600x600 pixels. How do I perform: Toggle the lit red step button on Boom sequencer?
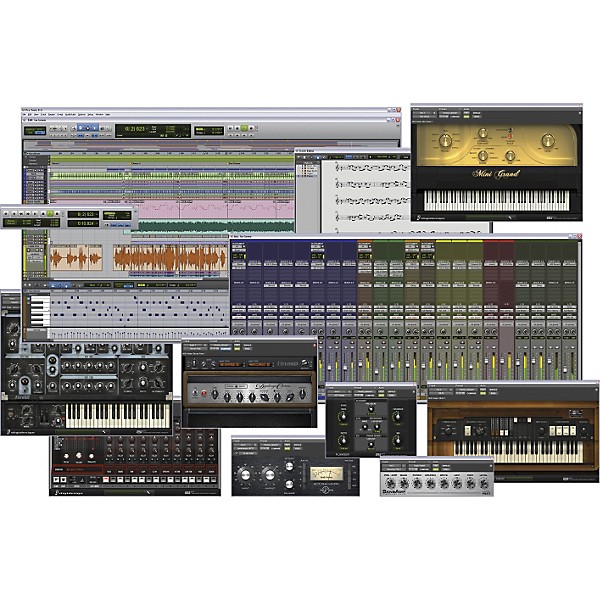tap(107, 479)
